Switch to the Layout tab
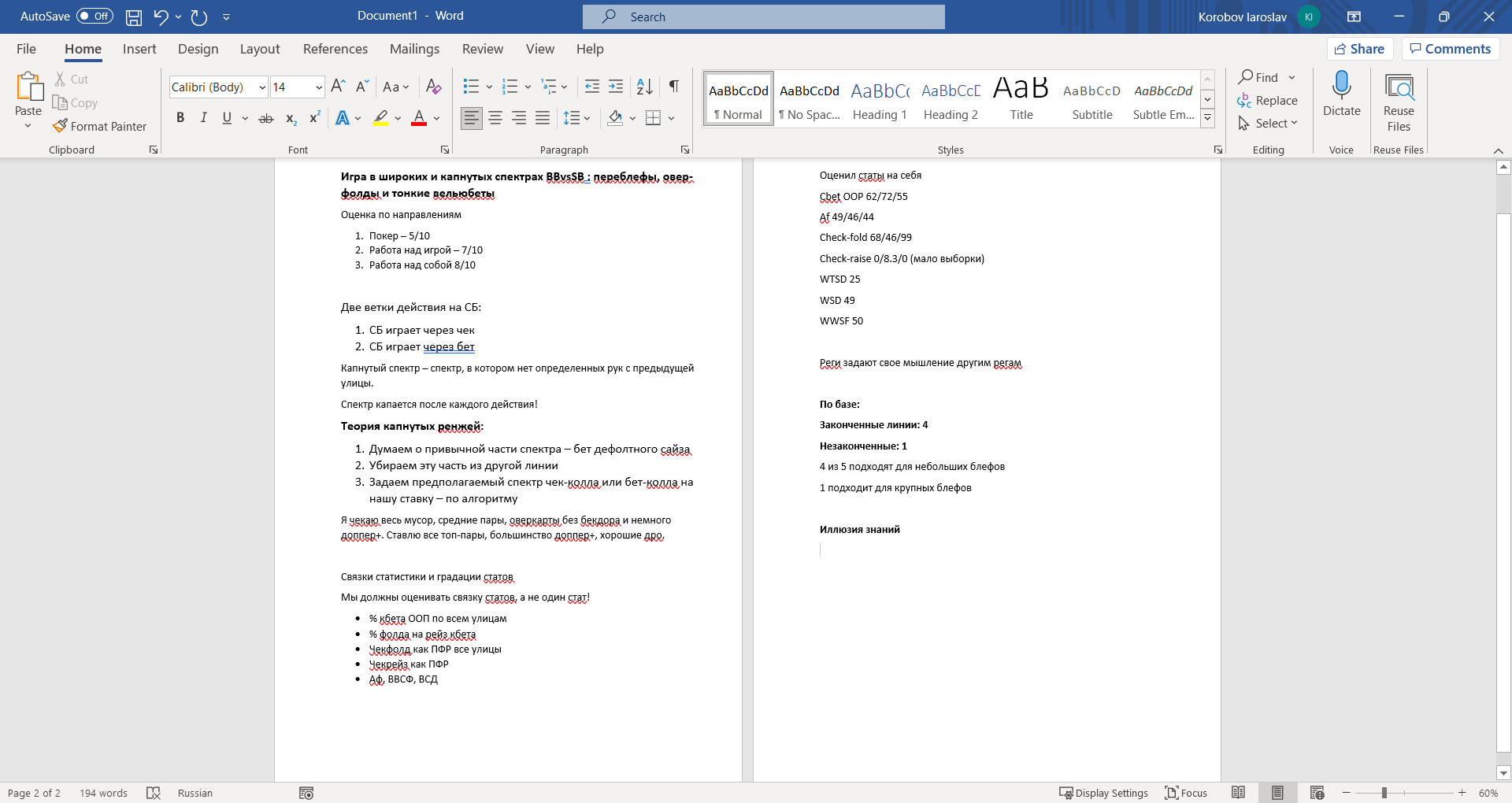1512x803 pixels. pos(260,49)
